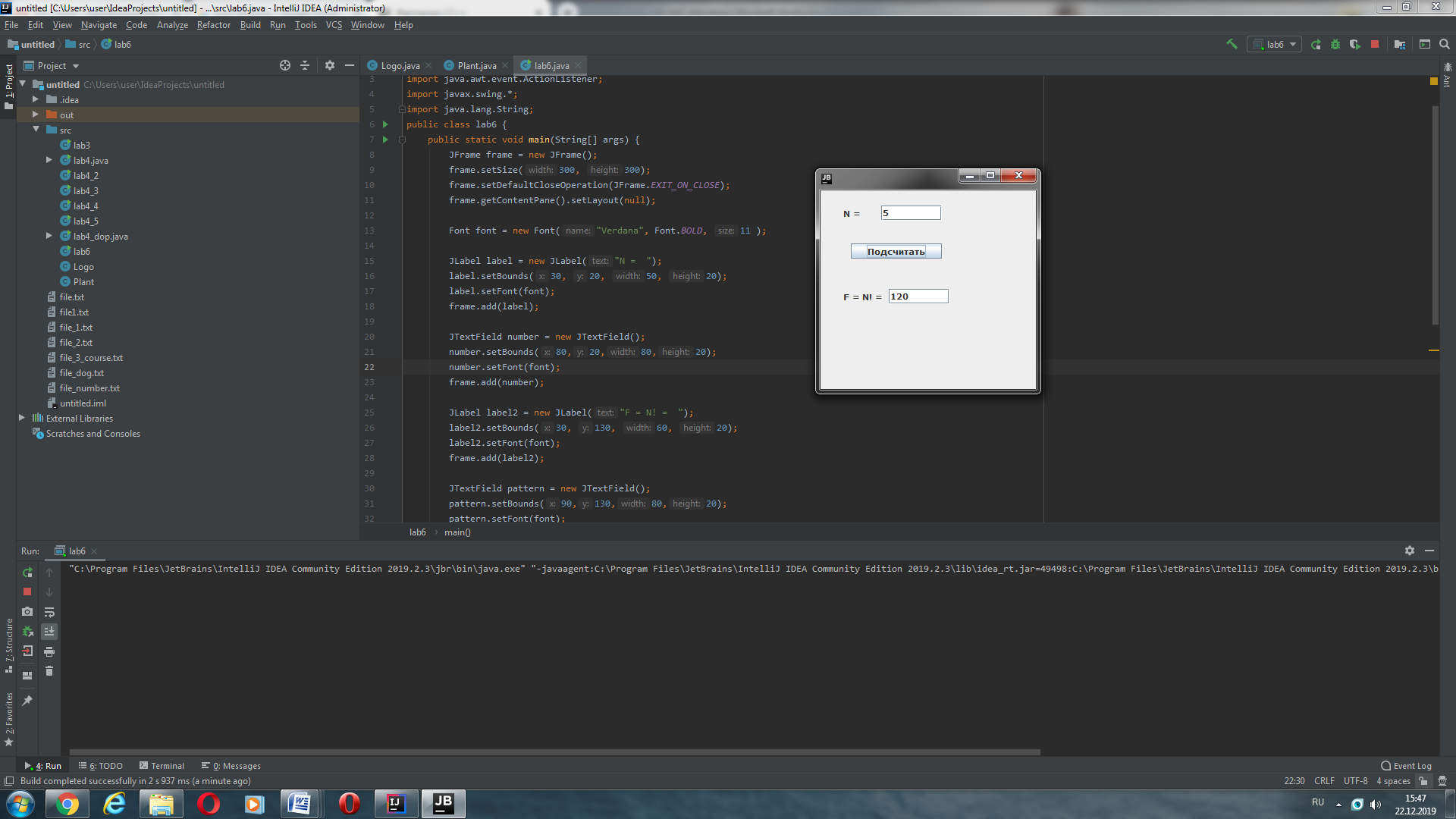Collapse the src folder
Image resolution: width=1456 pixels, height=819 pixels.
(36, 130)
